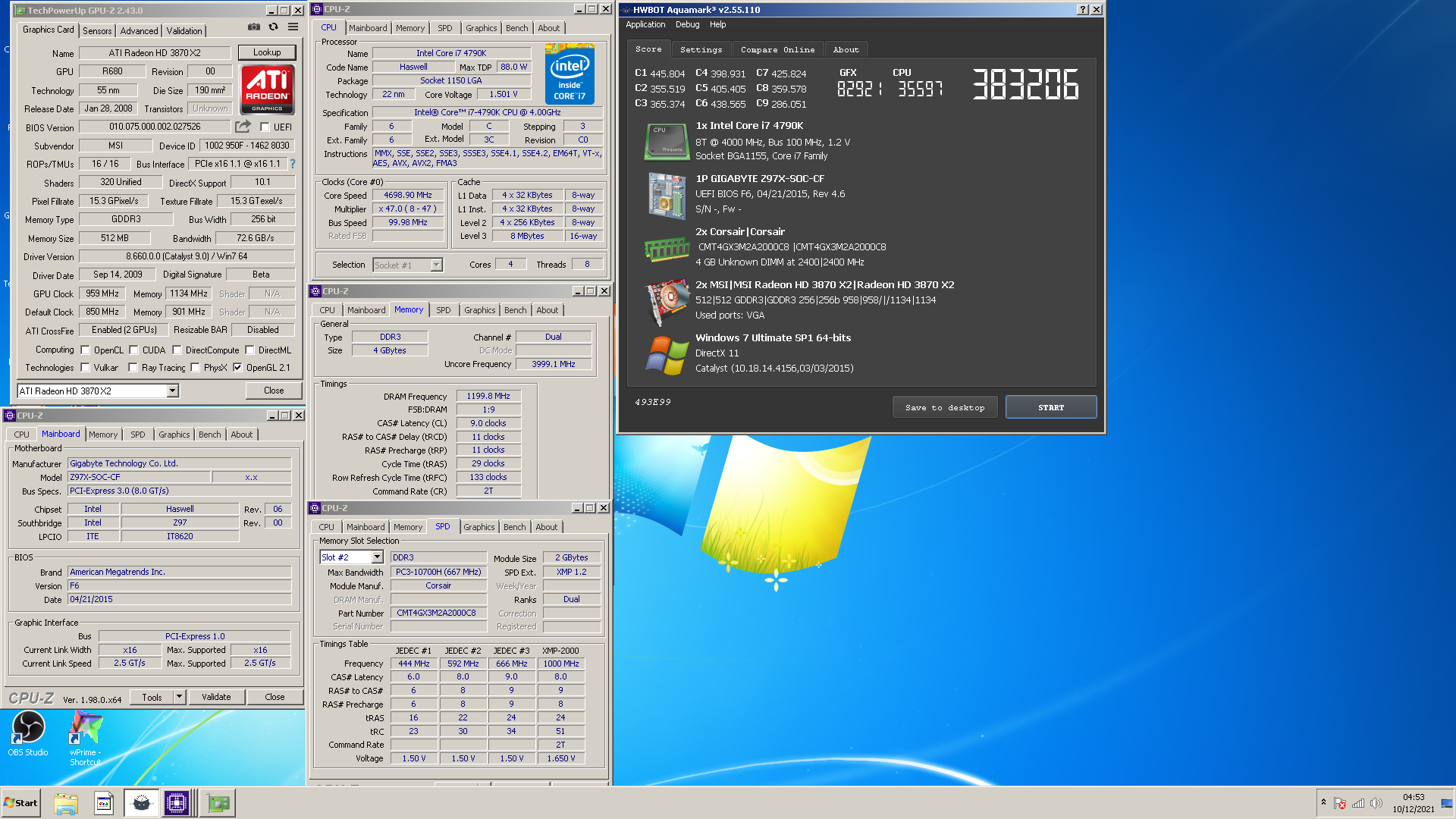Take GPU-Z screenshot with camera icon
Screen dimensions: 1456x819
254,27
